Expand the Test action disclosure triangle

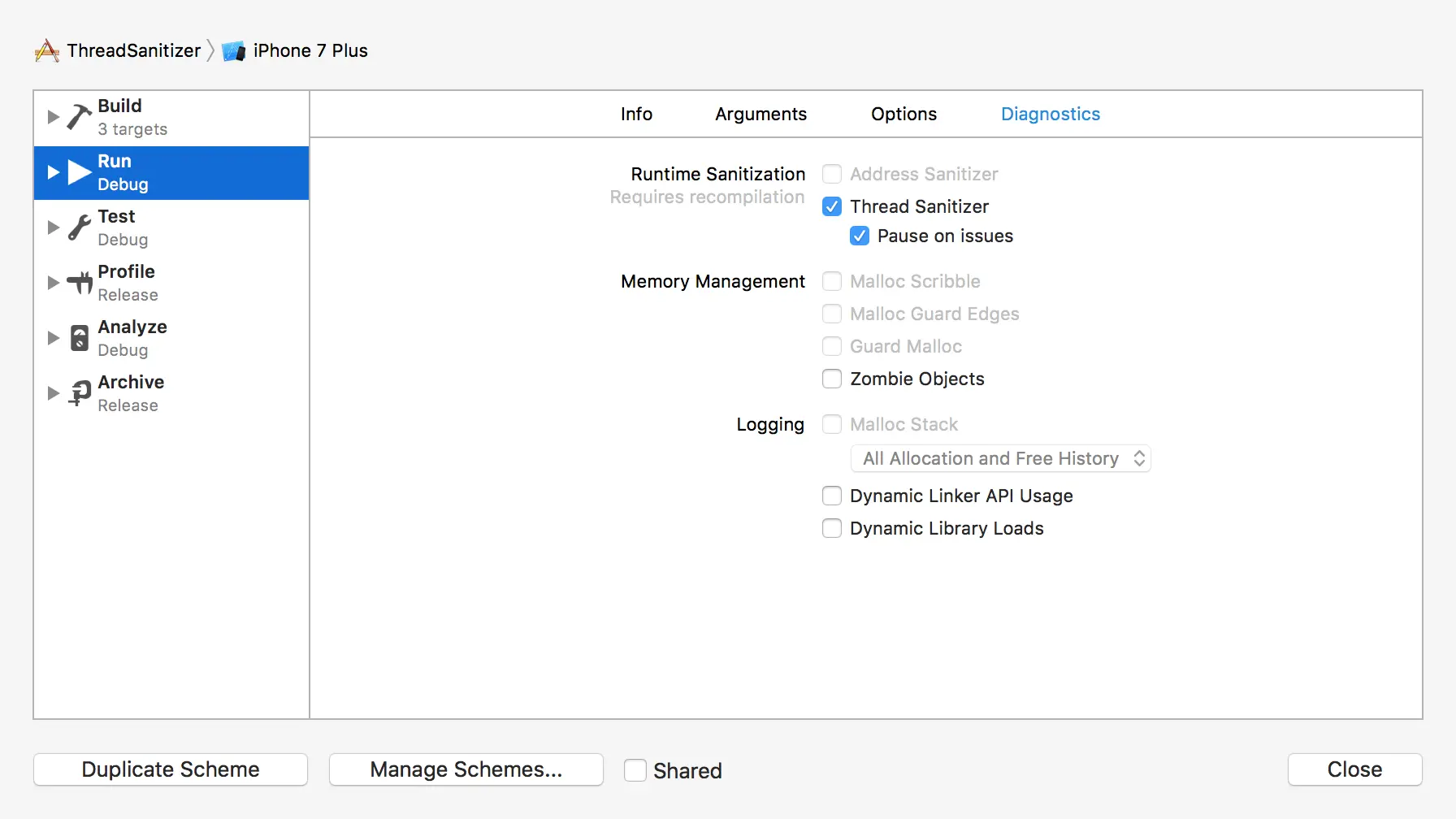pos(54,227)
